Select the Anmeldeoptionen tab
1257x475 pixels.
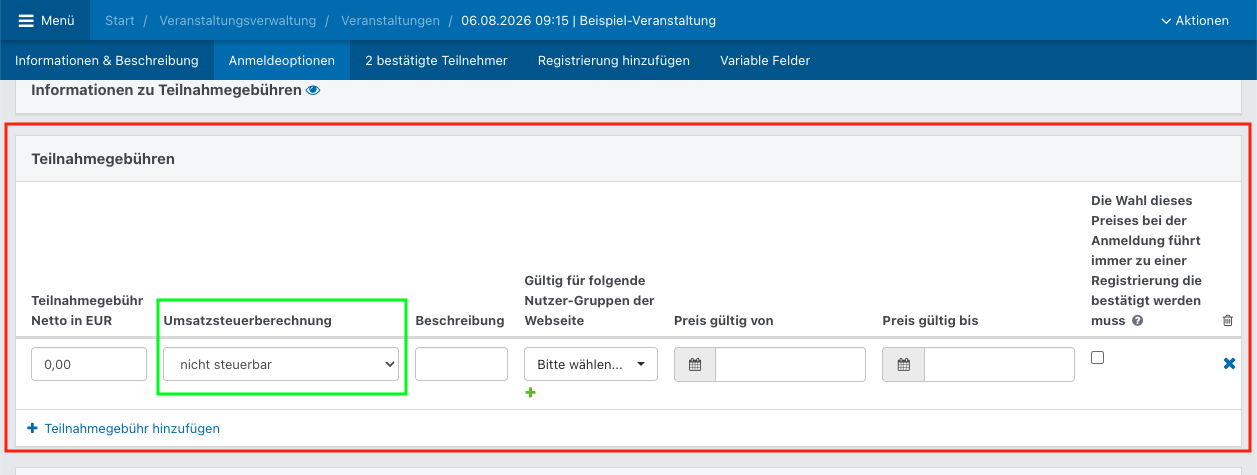point(282,60)
